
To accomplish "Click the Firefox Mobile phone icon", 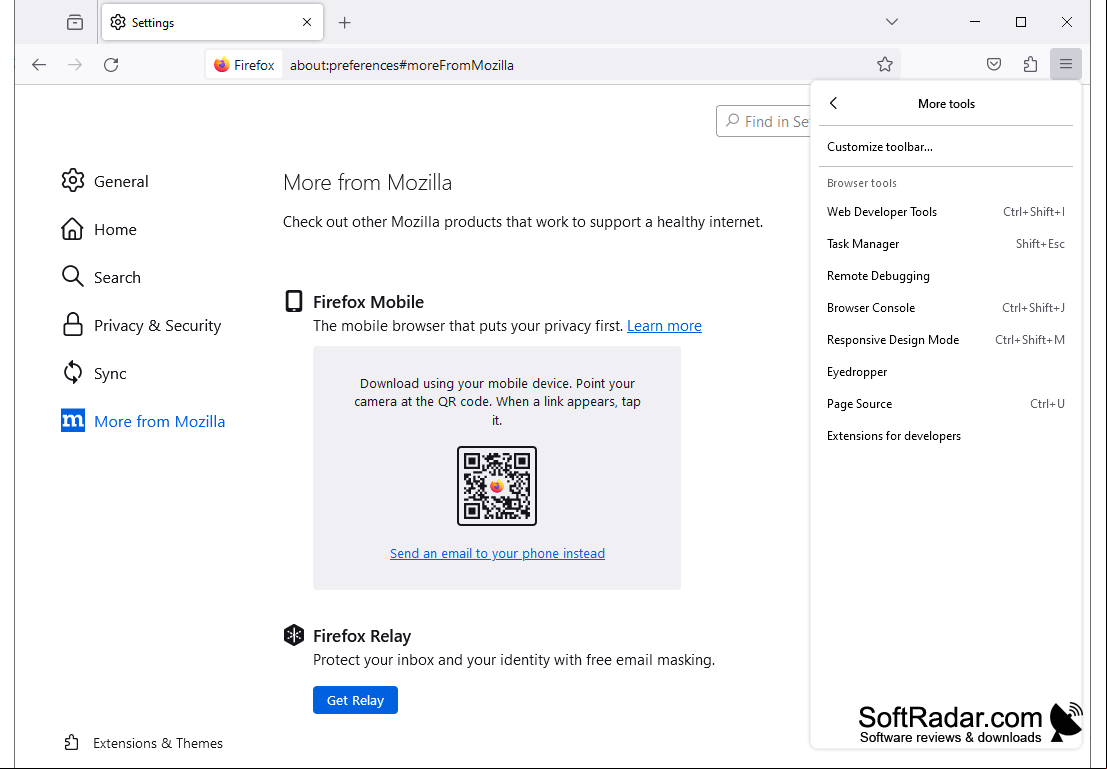I will pyautogui.click(x=294, y=301).
